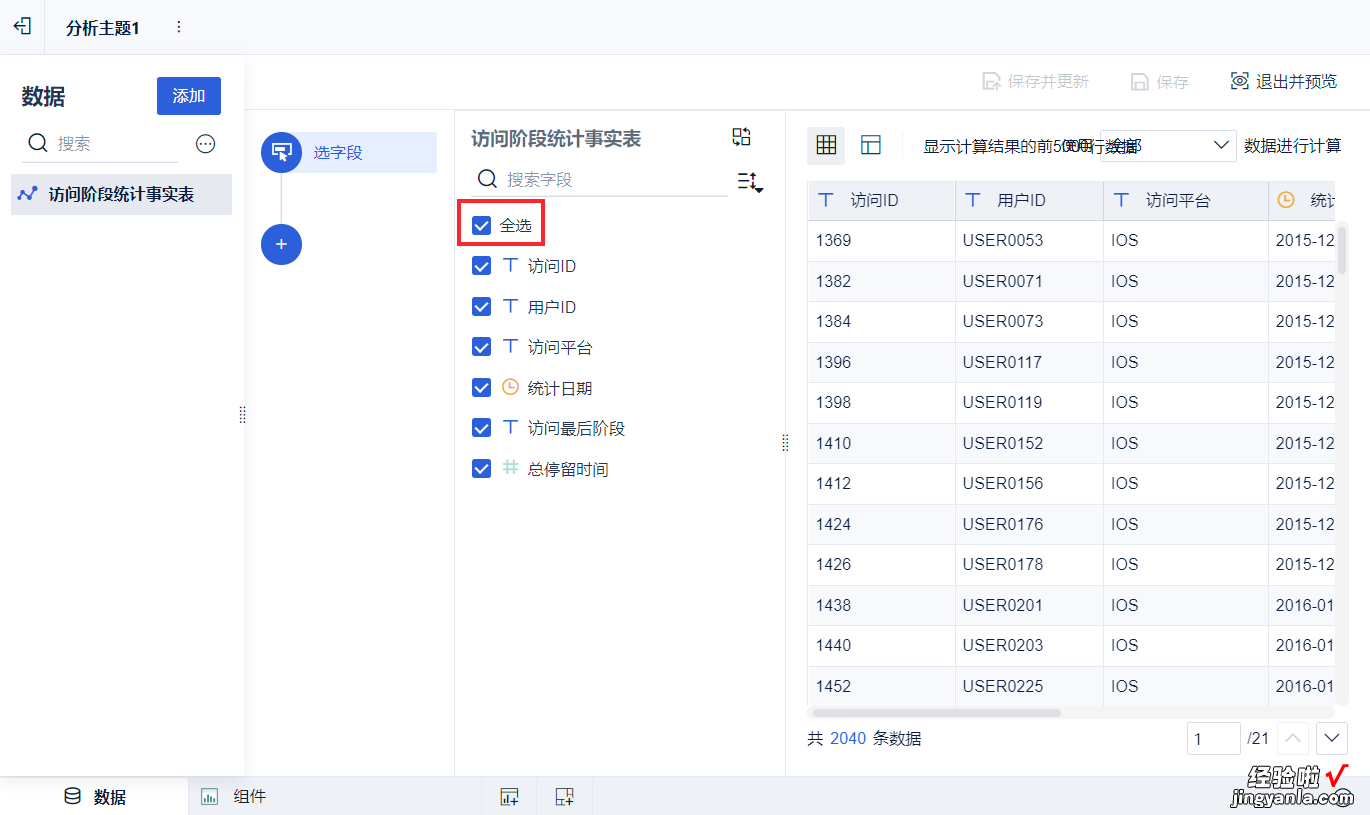The height and width of the screenshot is (815, 1370).
Task: Add a step with the plus button
Action: coord(281,244)
